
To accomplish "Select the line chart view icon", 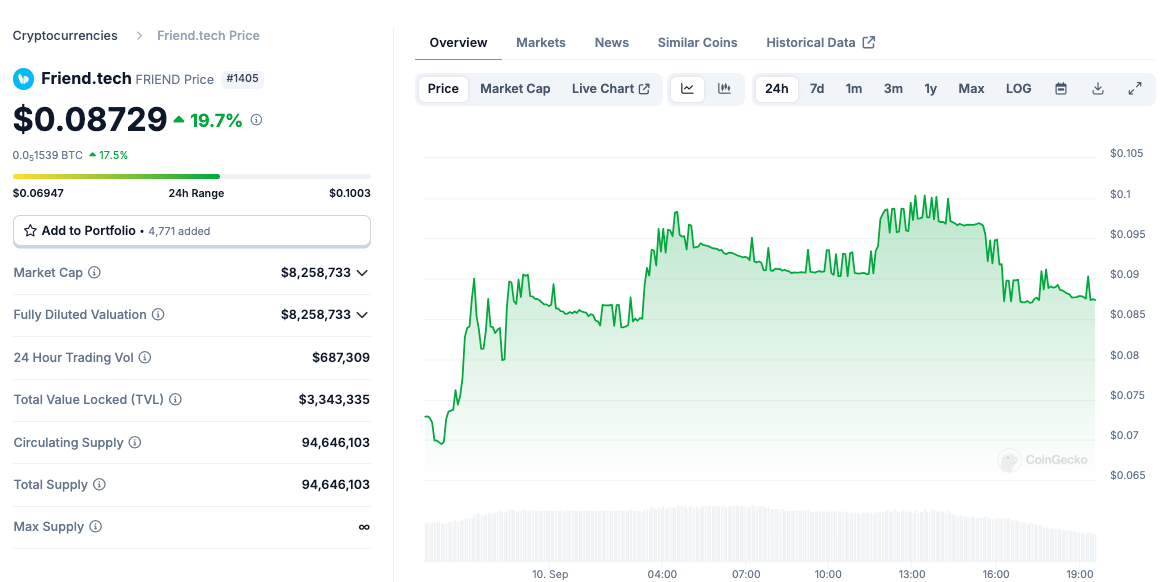I will (x=688, y=89).
